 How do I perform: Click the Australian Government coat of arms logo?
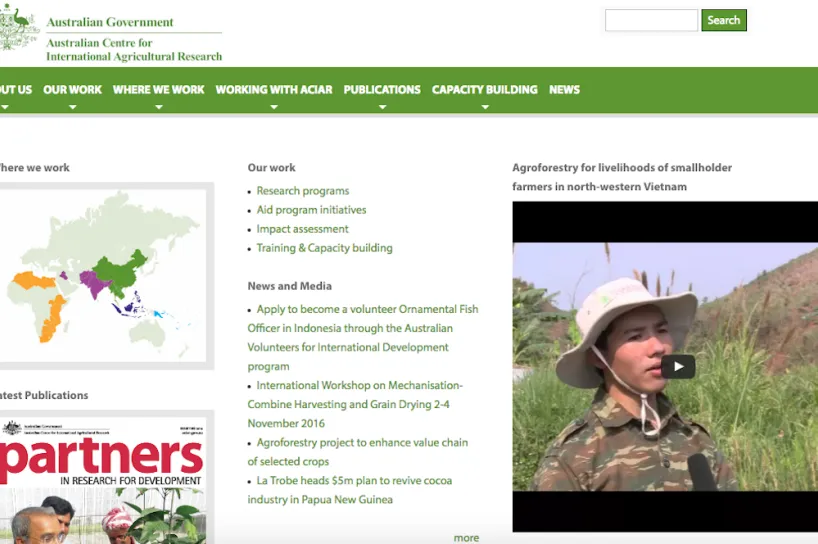tap(19, 27)
